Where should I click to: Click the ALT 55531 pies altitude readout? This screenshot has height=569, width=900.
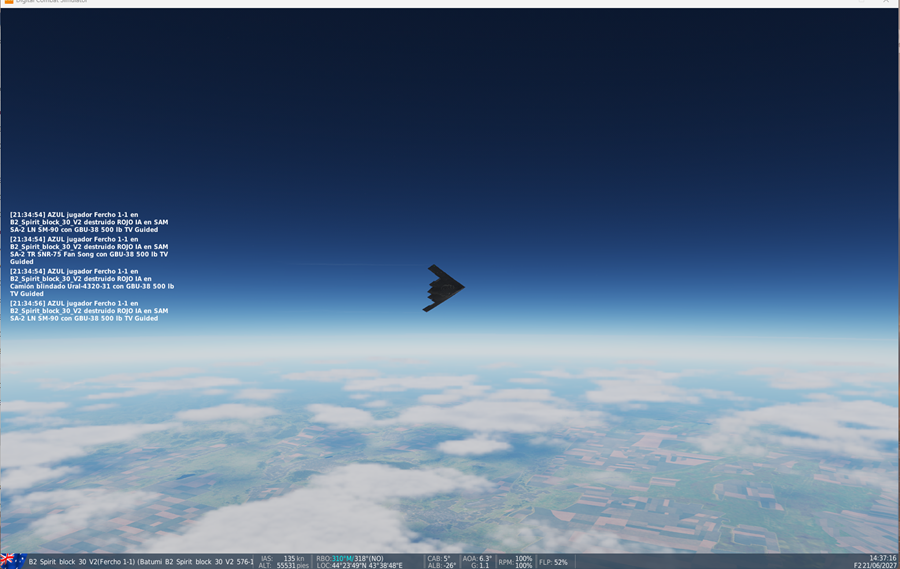pyautogui.click(x=284, y=566)
